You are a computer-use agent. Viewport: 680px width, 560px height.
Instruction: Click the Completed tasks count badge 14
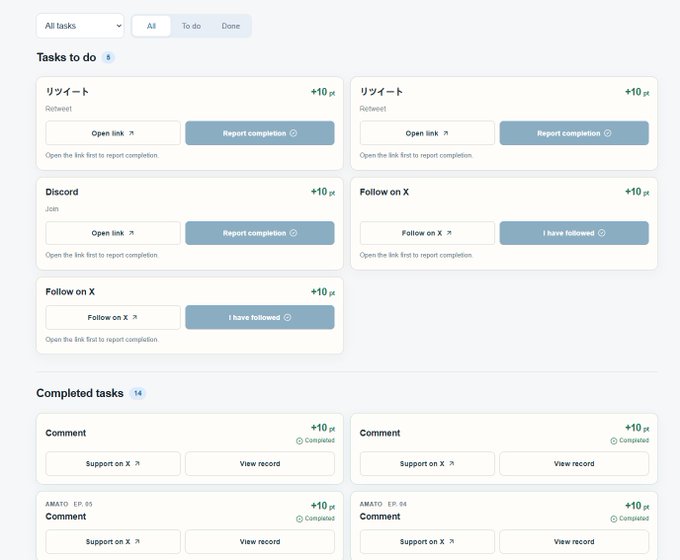137,393
